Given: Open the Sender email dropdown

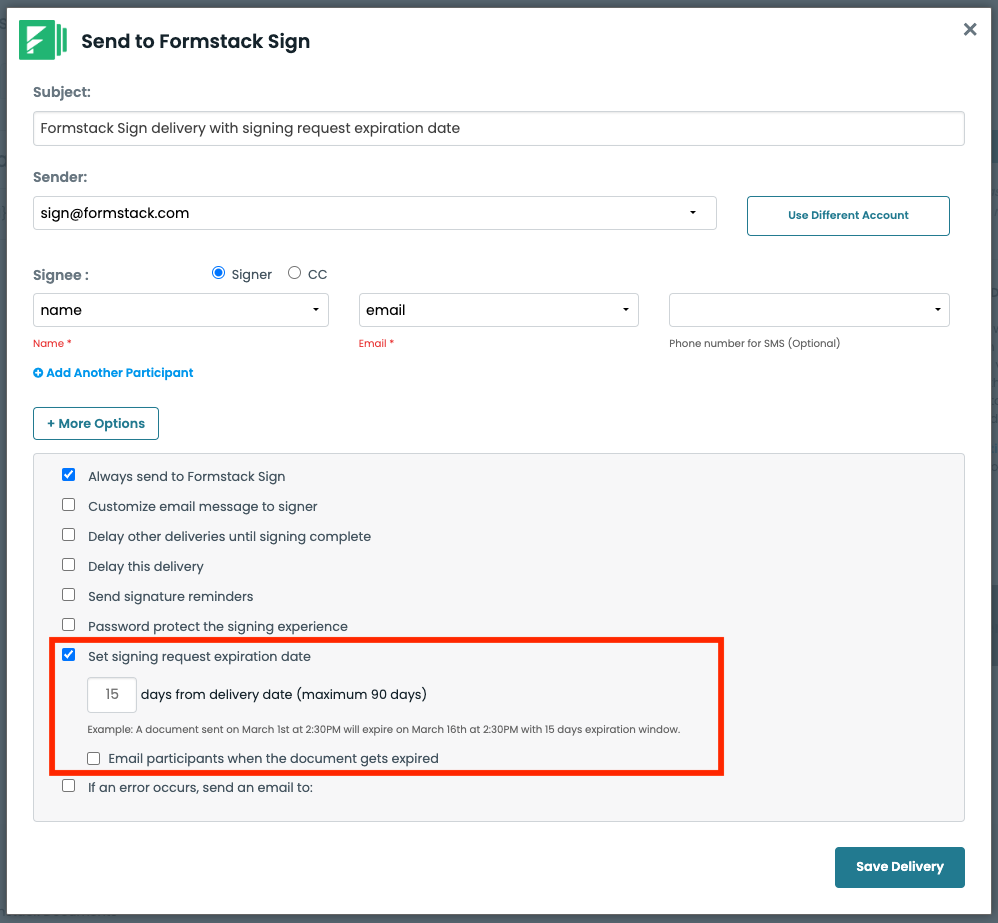Looking at the screenshot, I should pos(375,213).
